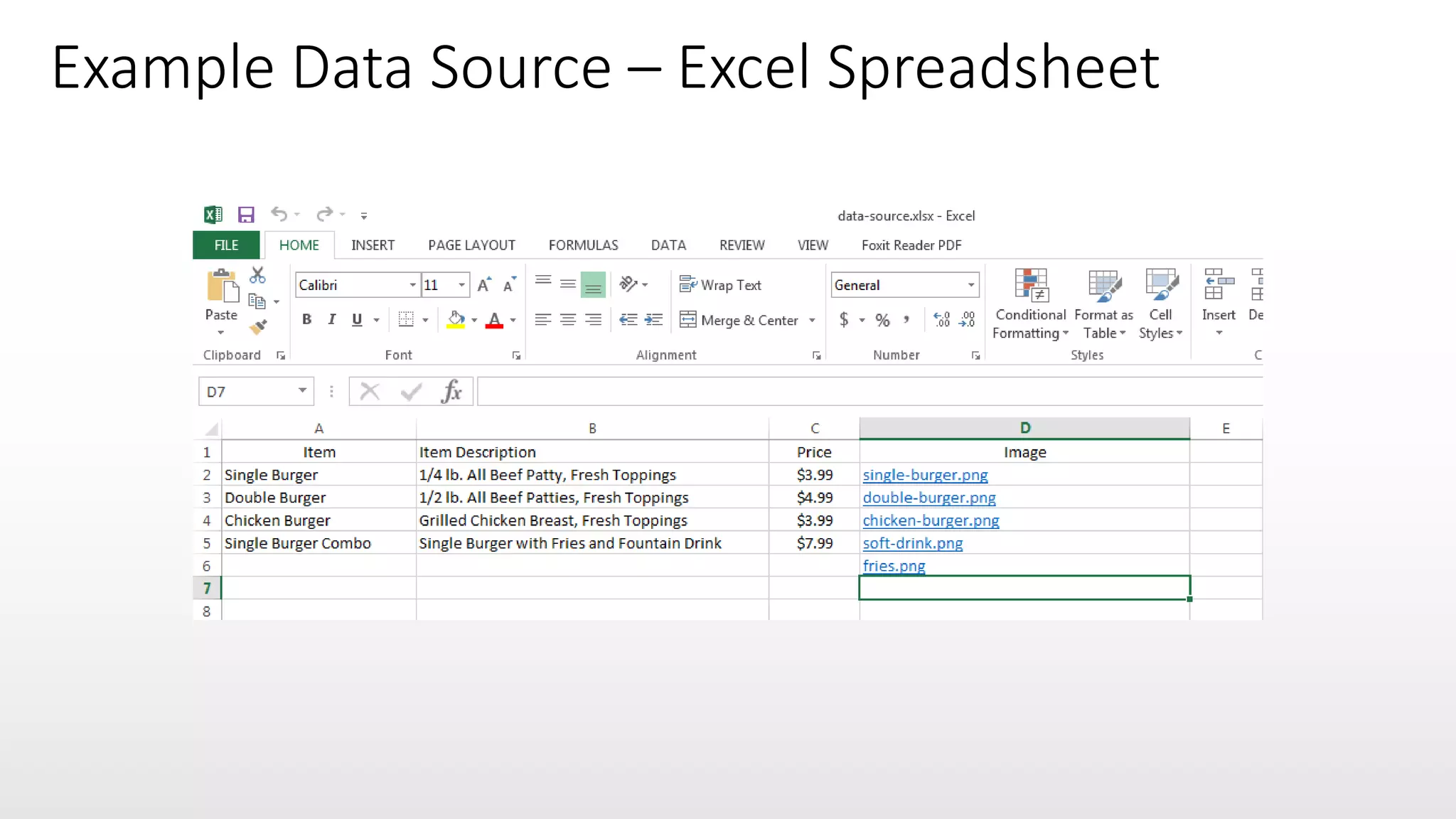1456x819 pixels.
Task: Open the font size 11 dropdown
Action: [x=462, y=285]
